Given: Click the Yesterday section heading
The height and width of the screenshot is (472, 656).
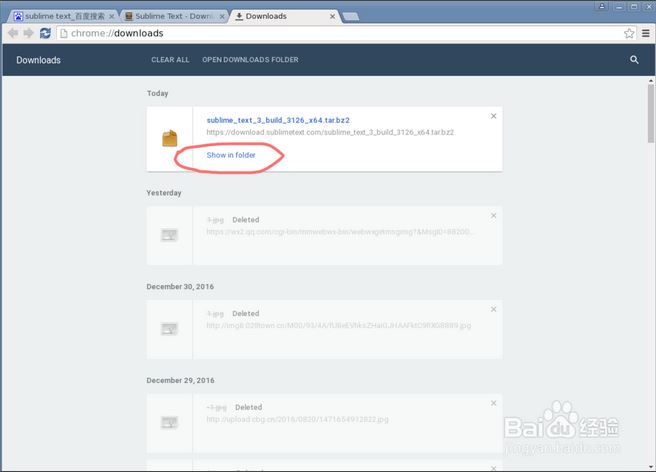Looking at the screenshot, I should click(x=164, y=193).
